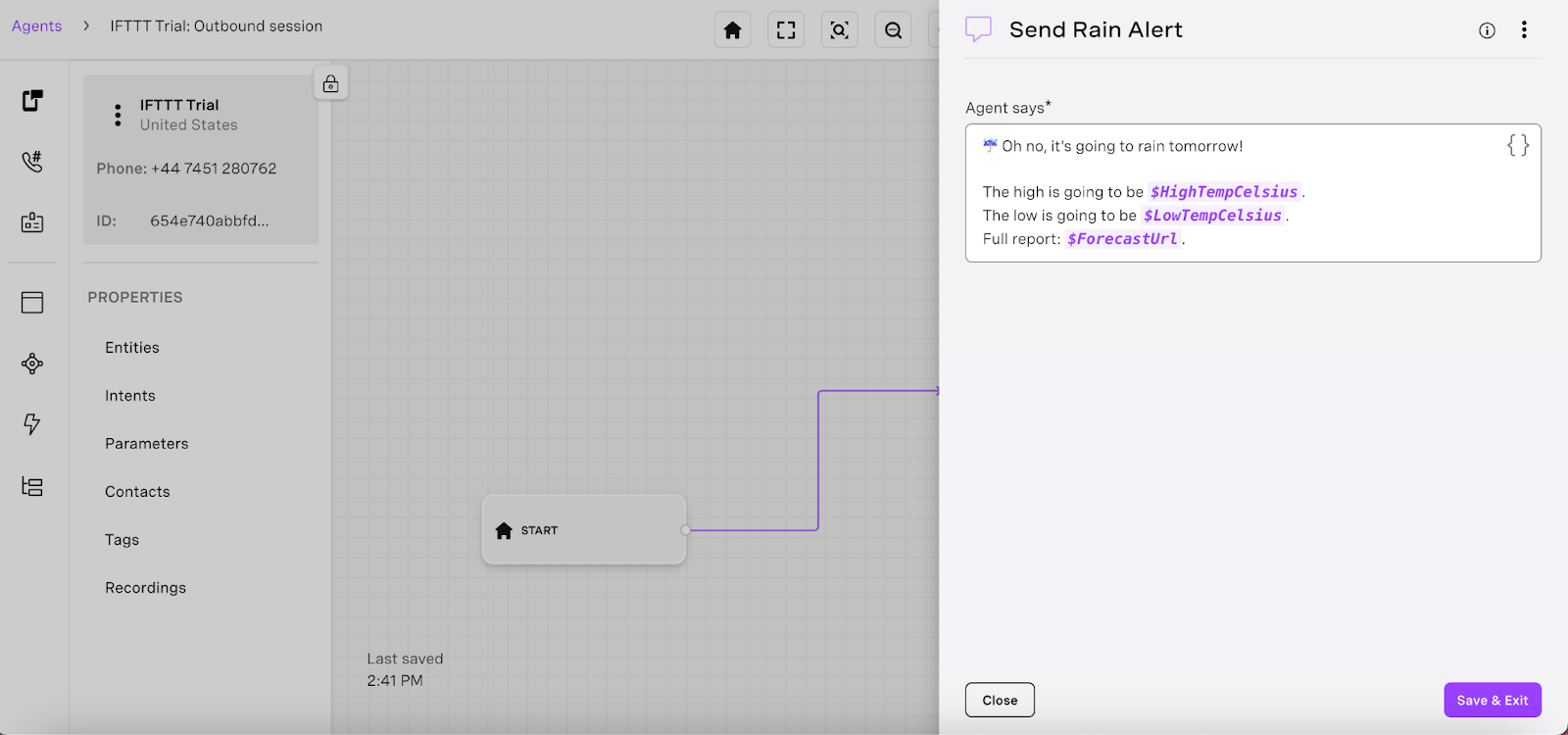This screenshot has height=735, width=1568.
Task: Click the $LowTempCelsius variable
Action: tap(1212, 216)
